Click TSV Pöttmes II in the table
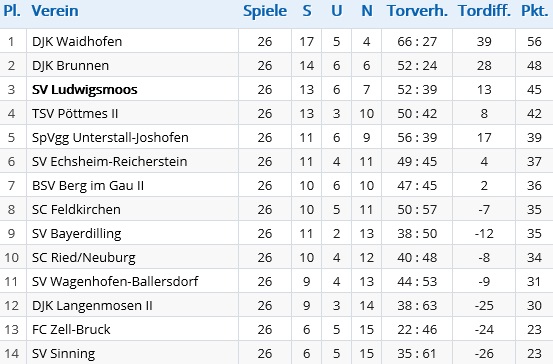Viewport: 553px width, 364px height. (75, 113)
